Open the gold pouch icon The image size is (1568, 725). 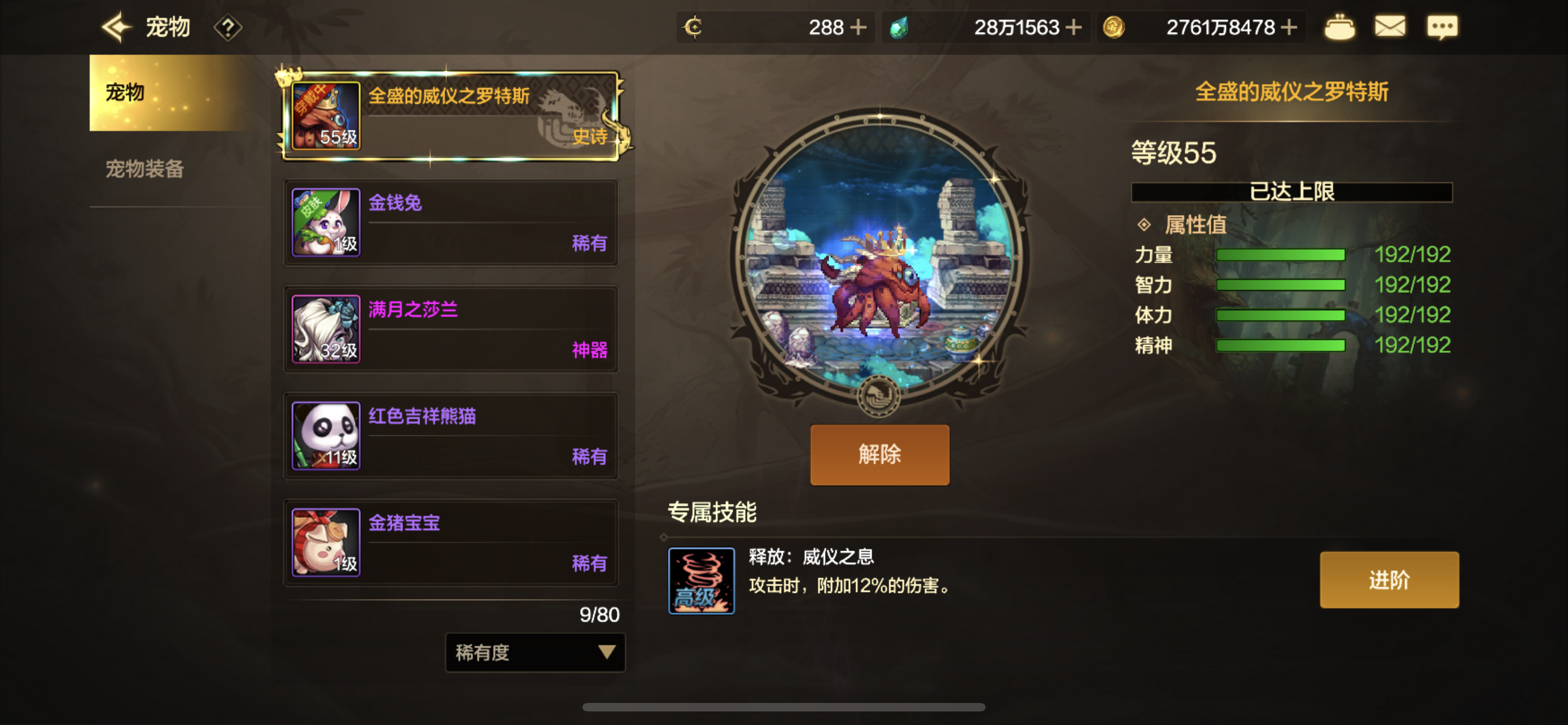[1339, 28]
